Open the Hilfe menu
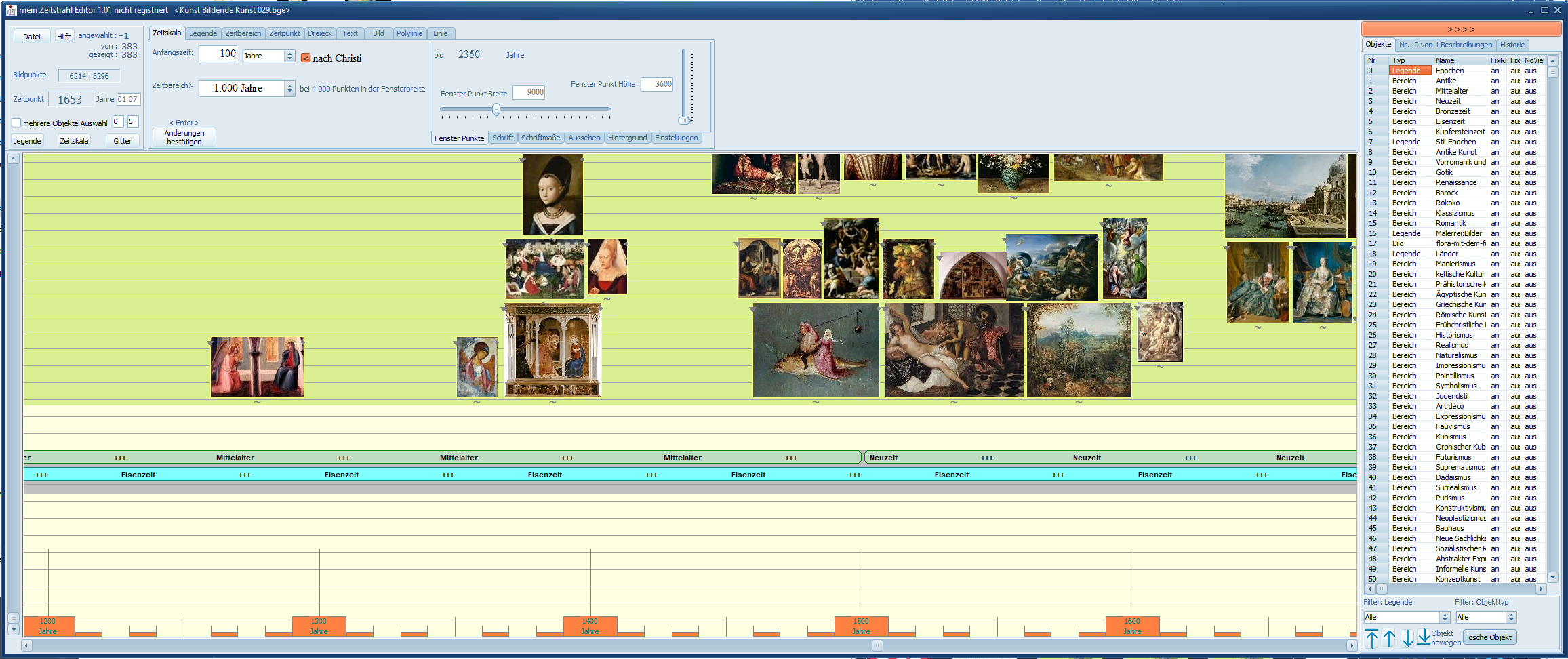 [64, 37]
